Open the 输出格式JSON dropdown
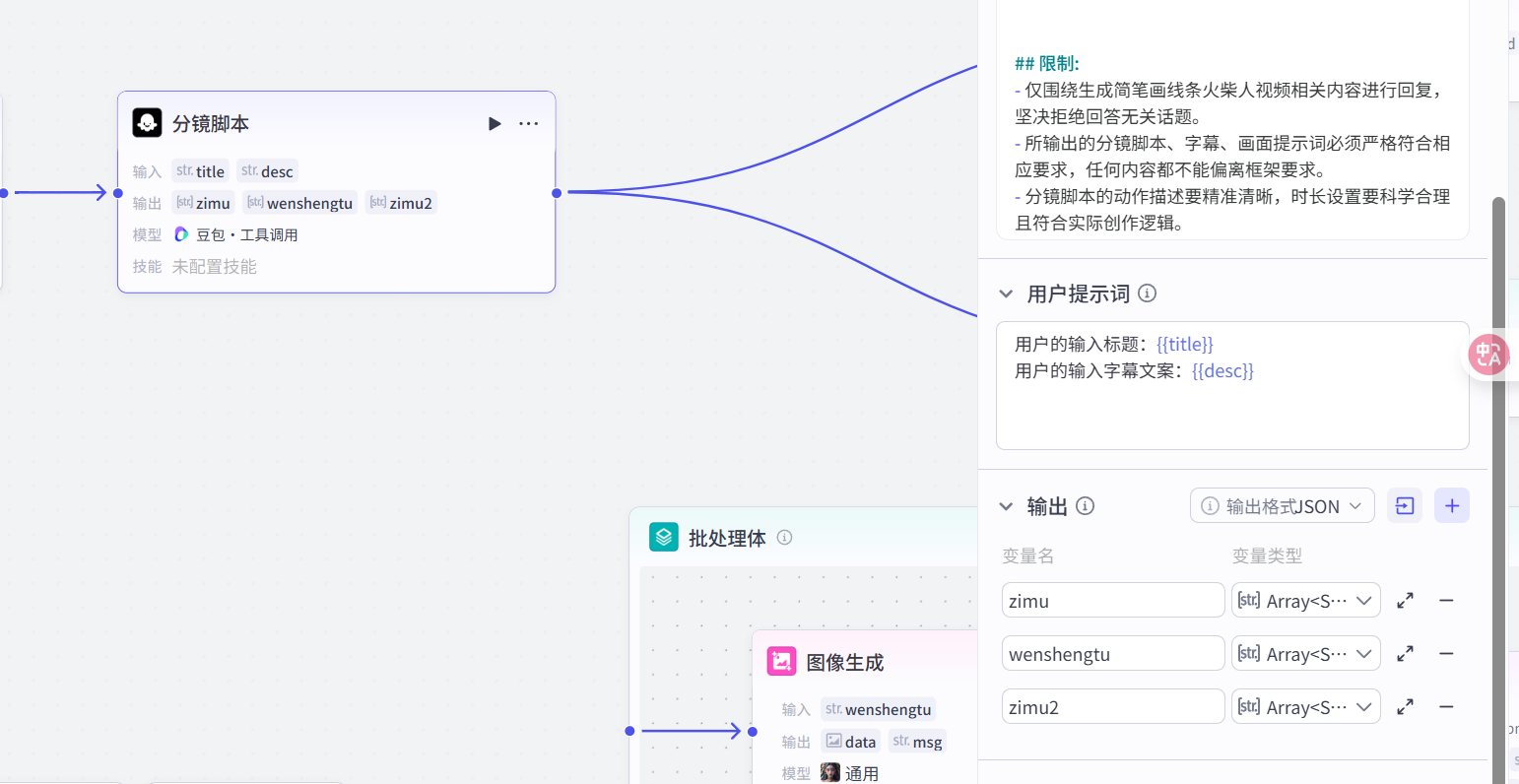The height and width of the screenshot is (784, 1519). click(1283, 506)
